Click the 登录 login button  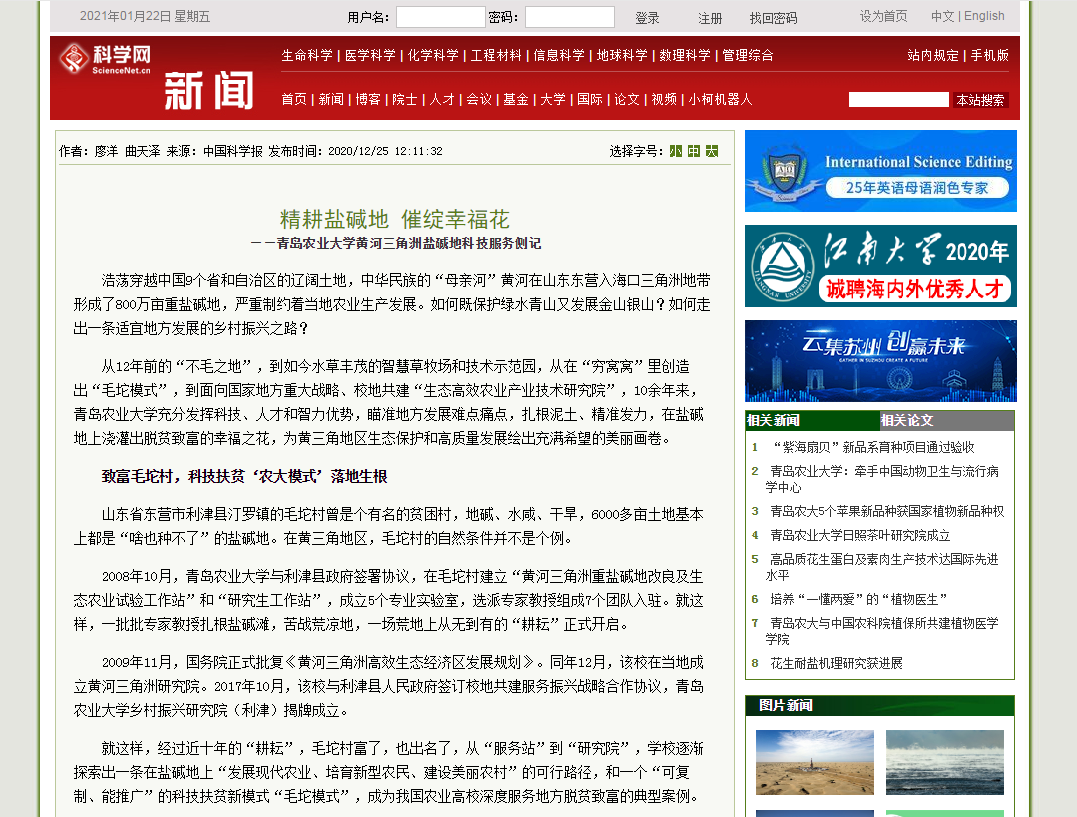[x=647, y=18]
